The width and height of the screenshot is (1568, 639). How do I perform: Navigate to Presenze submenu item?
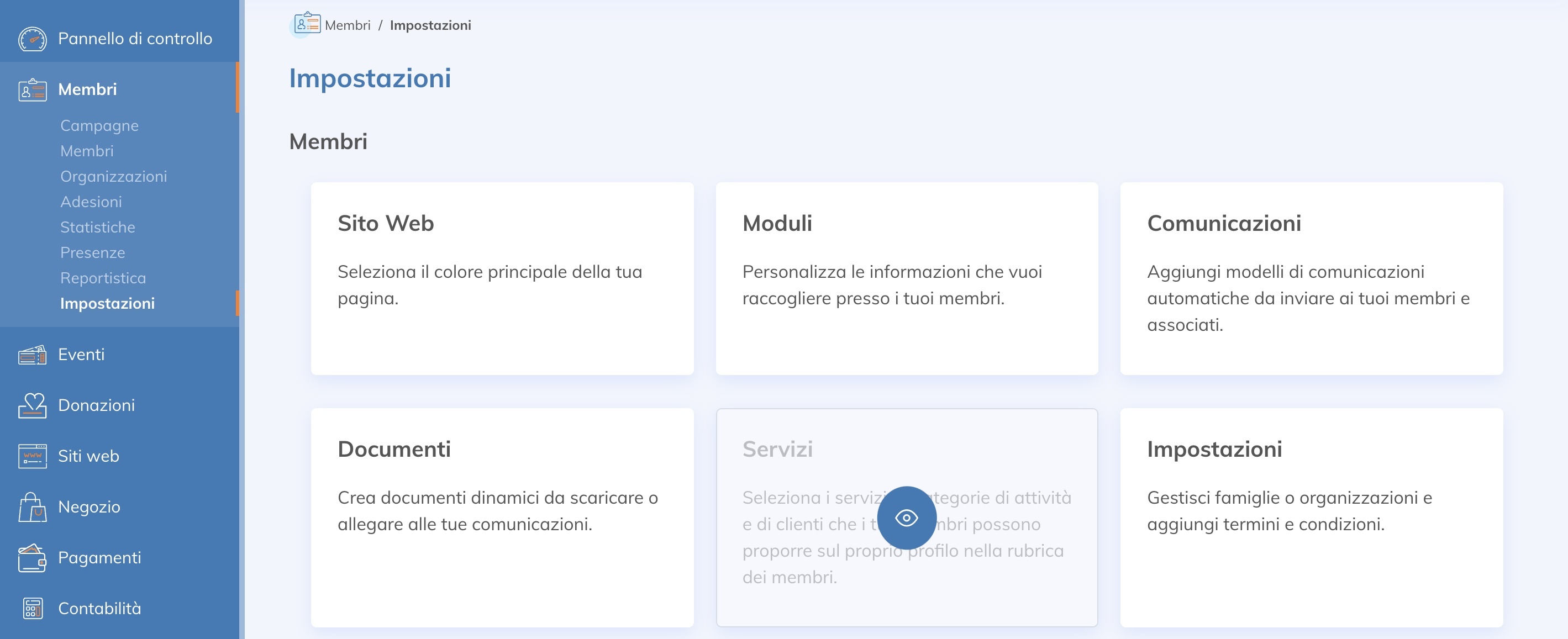92,252
